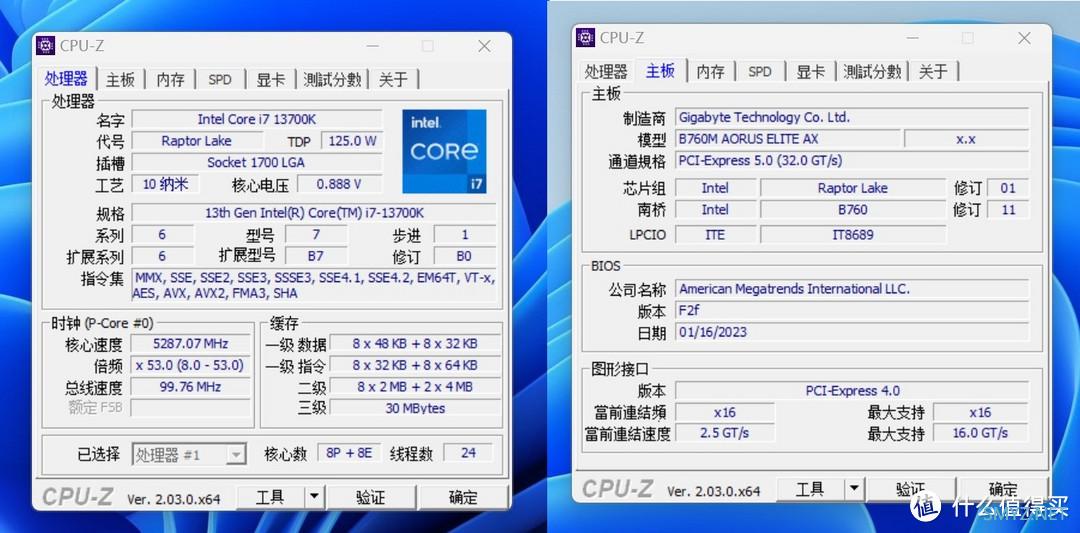Open 测試分數 tab in the left window

(332, 80)
